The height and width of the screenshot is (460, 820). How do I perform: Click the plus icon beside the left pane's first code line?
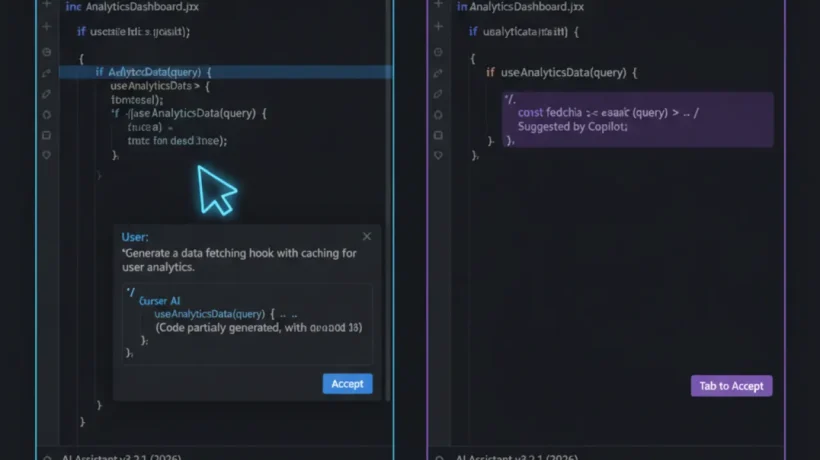pos(47,26)
